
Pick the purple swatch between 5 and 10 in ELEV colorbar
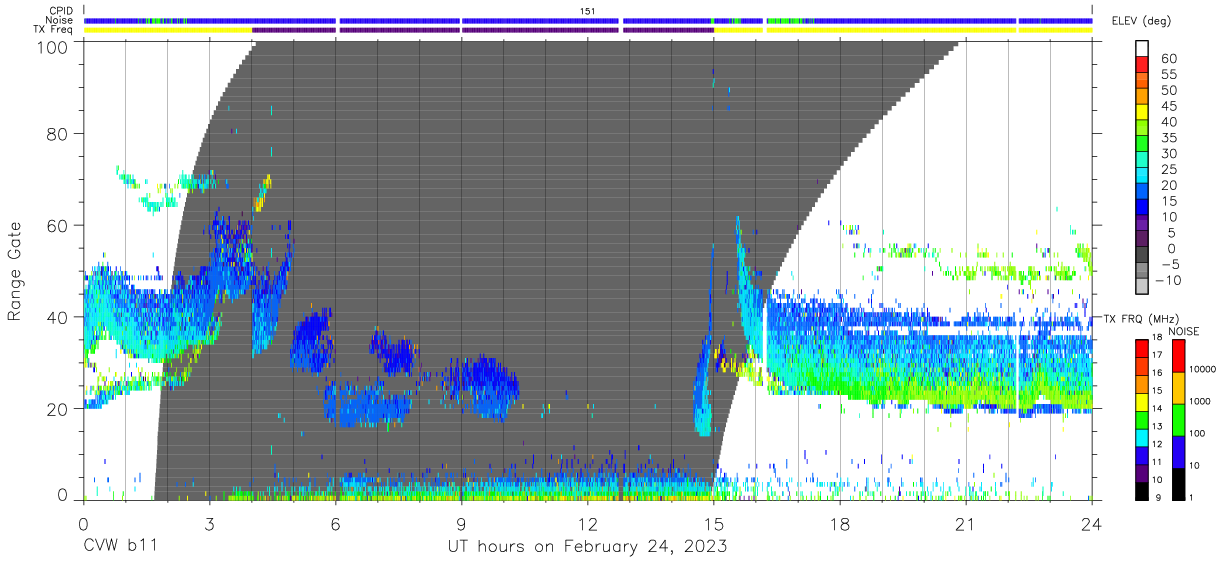1142,224
